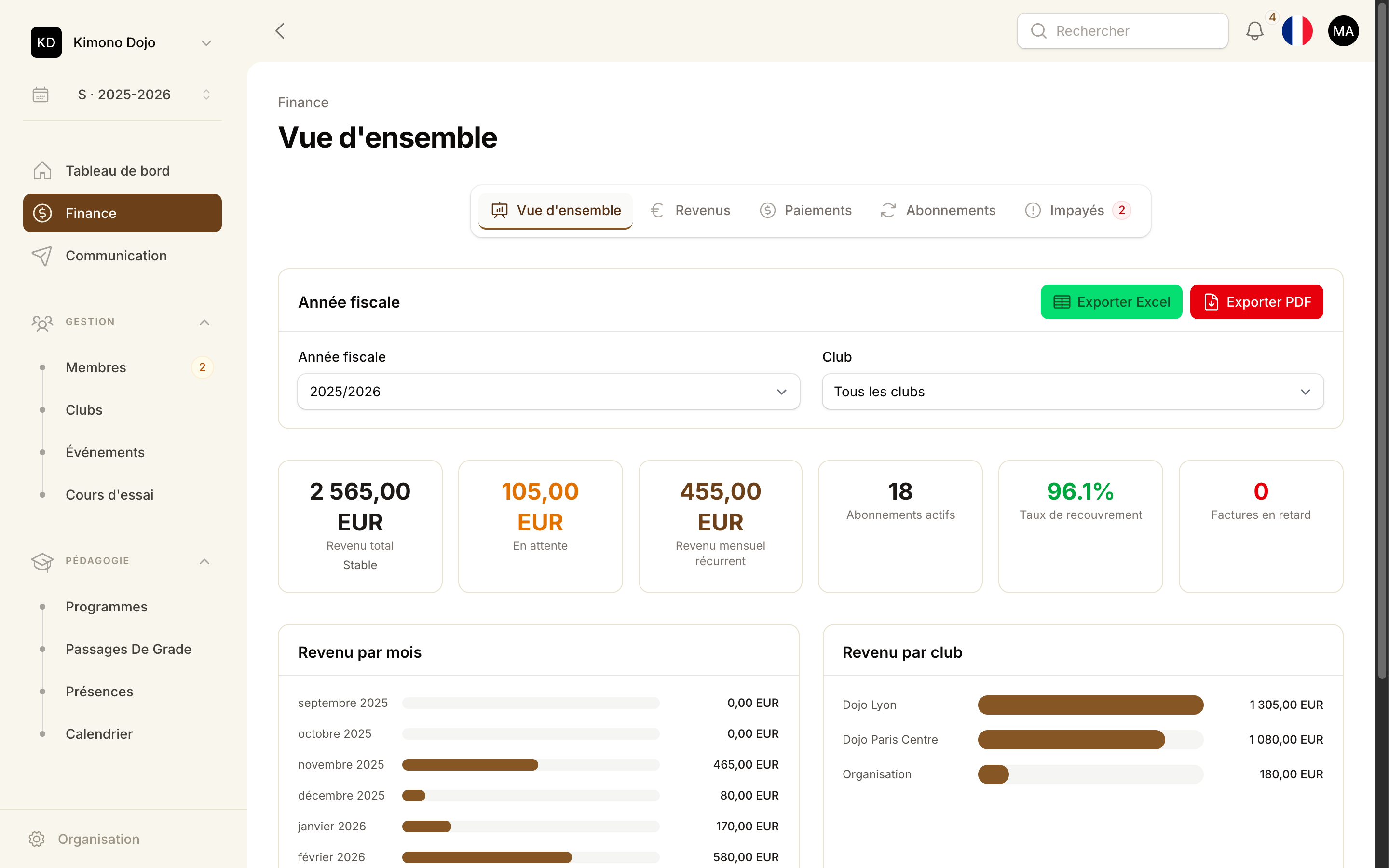This screenshot has height=868, width=1389.
Task: Open the Année fiscale 2025/2026 dropdown
Action: point(547,391)
